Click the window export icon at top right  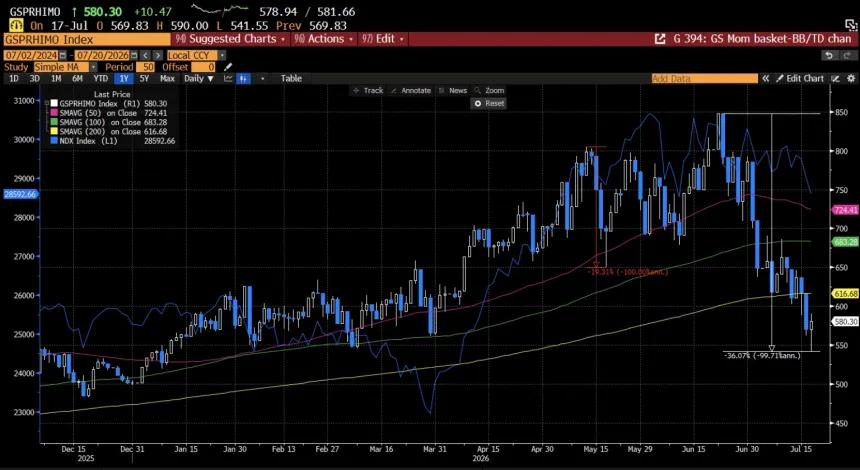click(851, 25)
